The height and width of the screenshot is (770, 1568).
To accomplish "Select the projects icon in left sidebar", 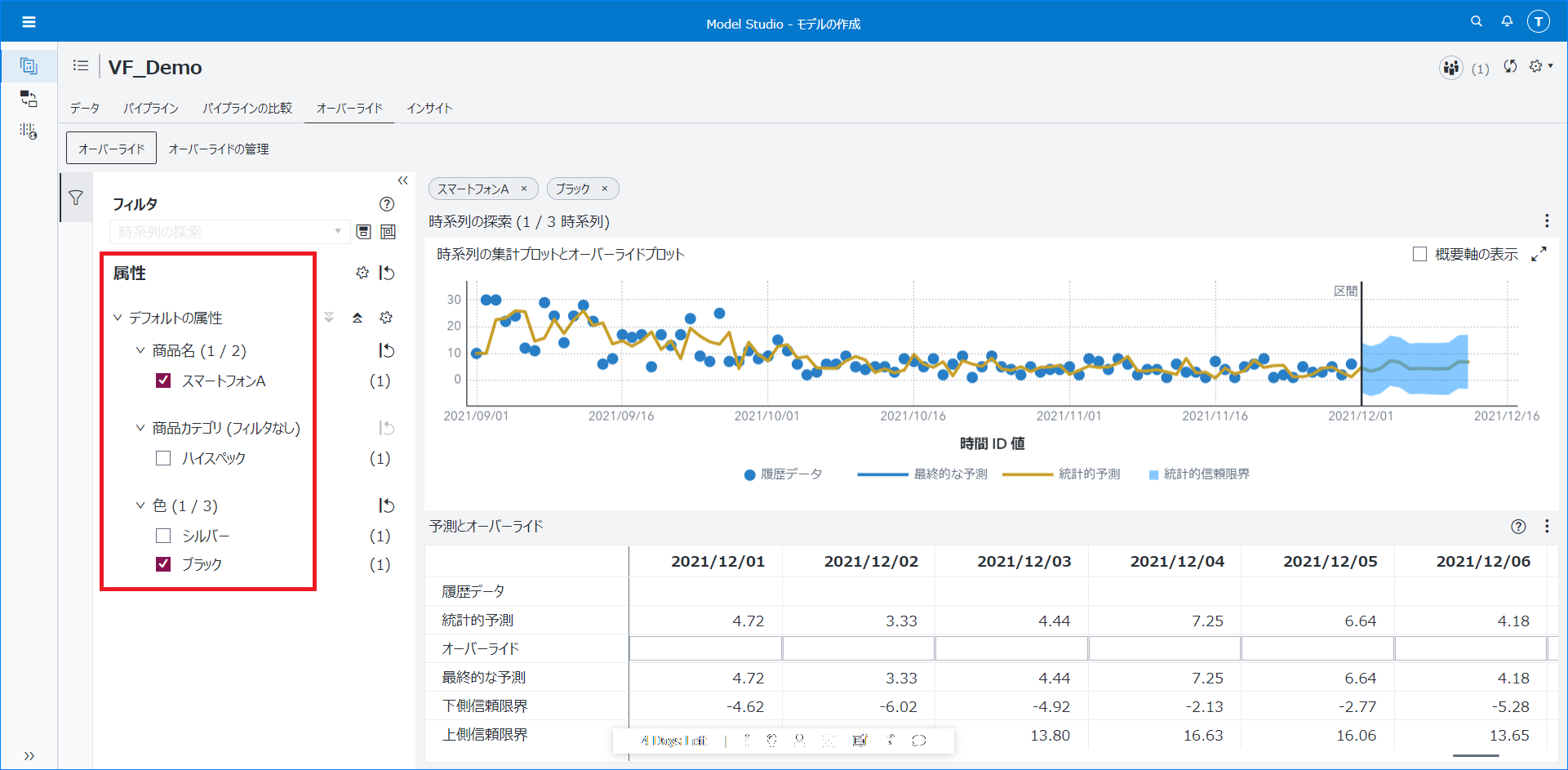I will 29,66.
